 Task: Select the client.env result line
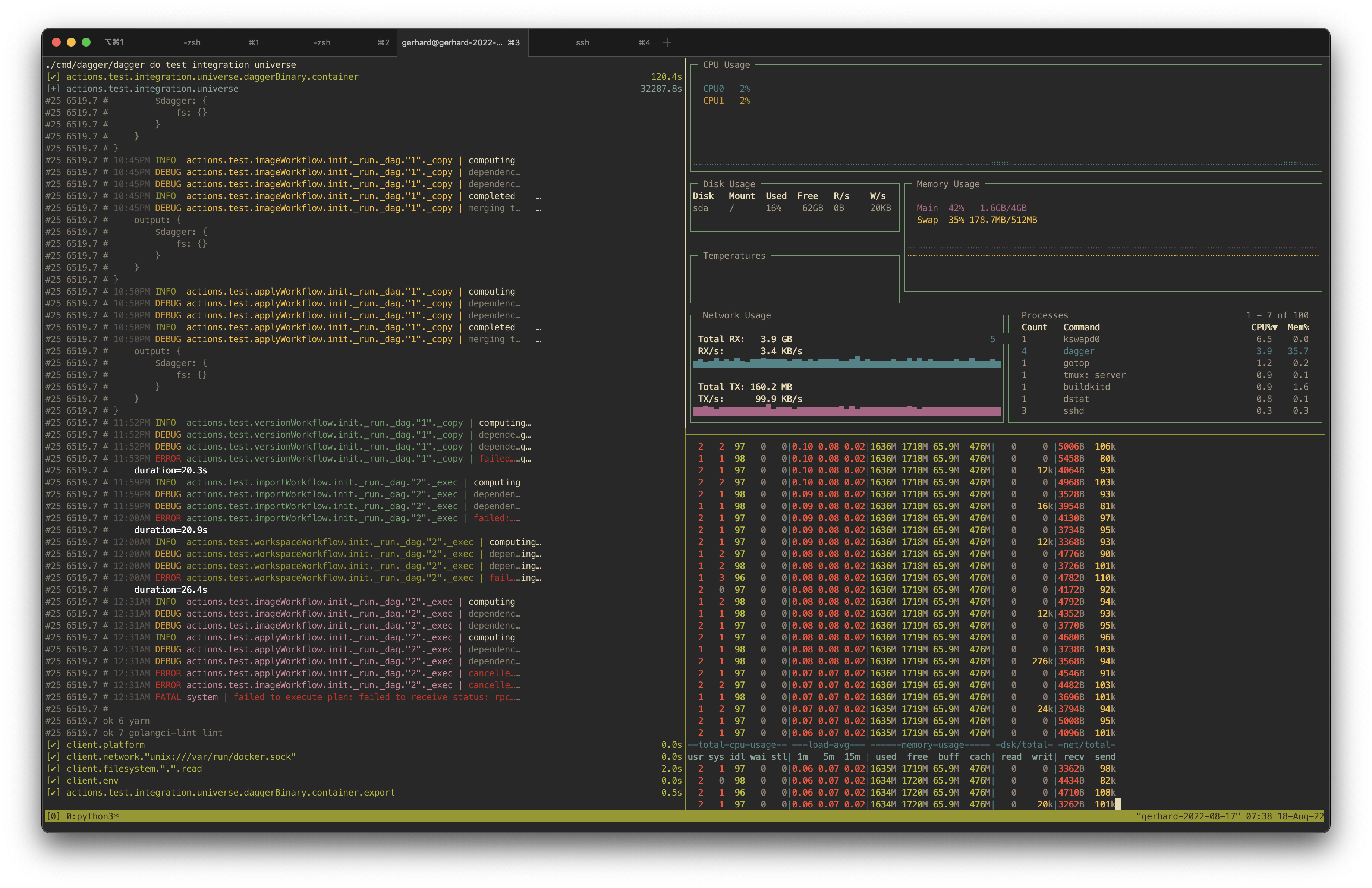click(x=363, y=781)
